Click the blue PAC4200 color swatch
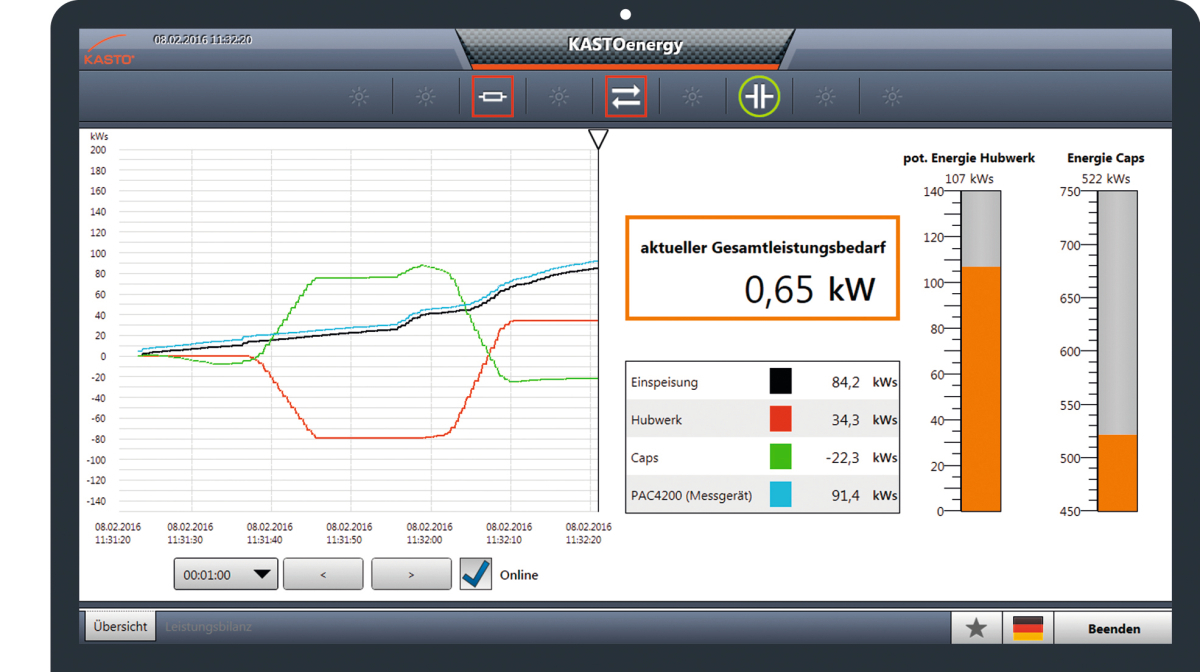1200x672 pixels. point(780,494)
